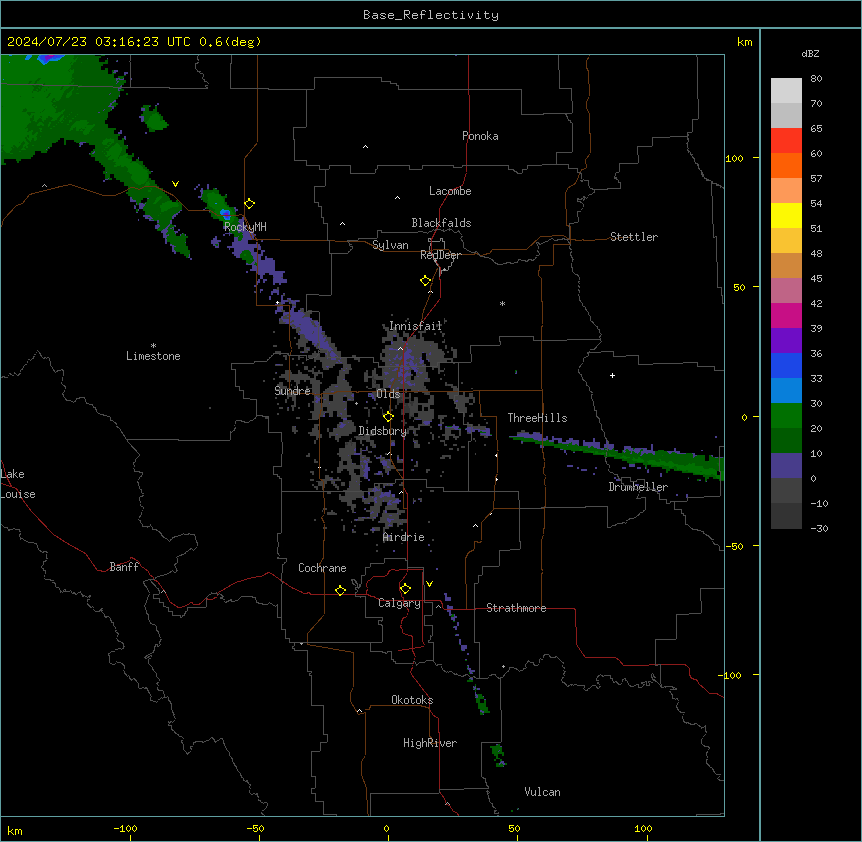Select the yellow diamond marker under Cochrane
862x842 pixels.
[340, 590]
